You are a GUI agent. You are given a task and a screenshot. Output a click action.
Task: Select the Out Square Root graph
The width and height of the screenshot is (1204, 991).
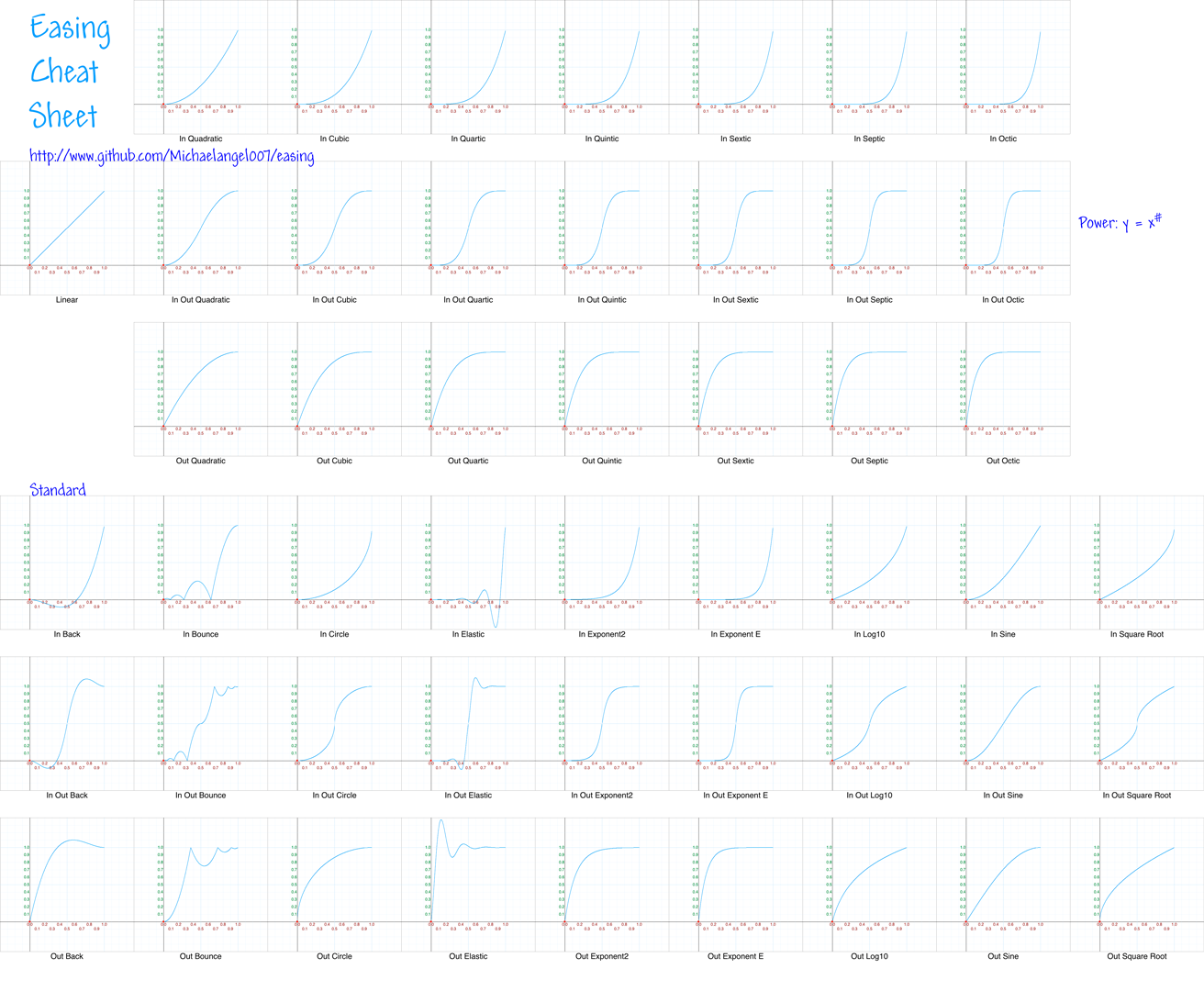pos(1137,885)
